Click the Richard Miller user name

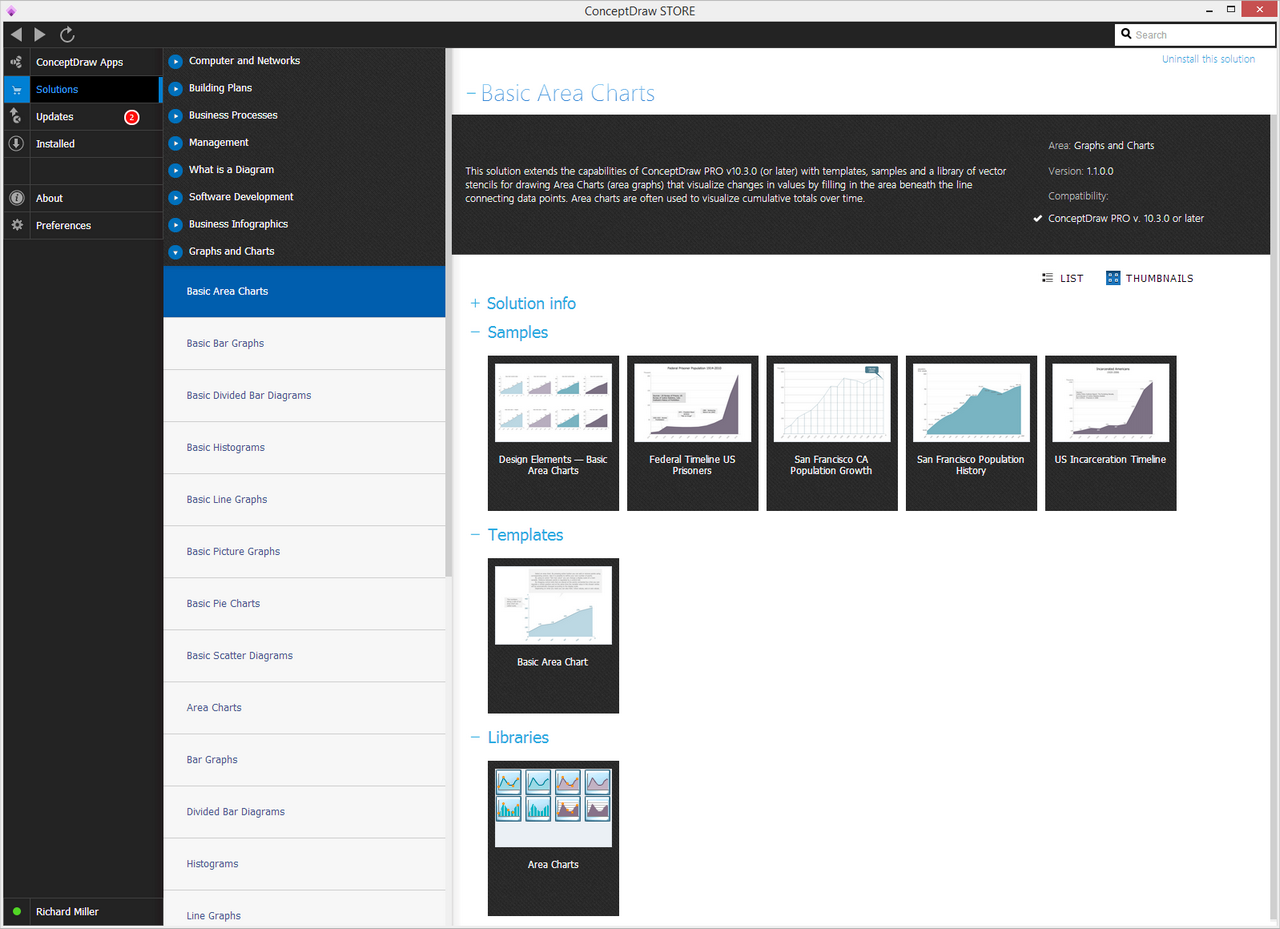click(67, 912)
